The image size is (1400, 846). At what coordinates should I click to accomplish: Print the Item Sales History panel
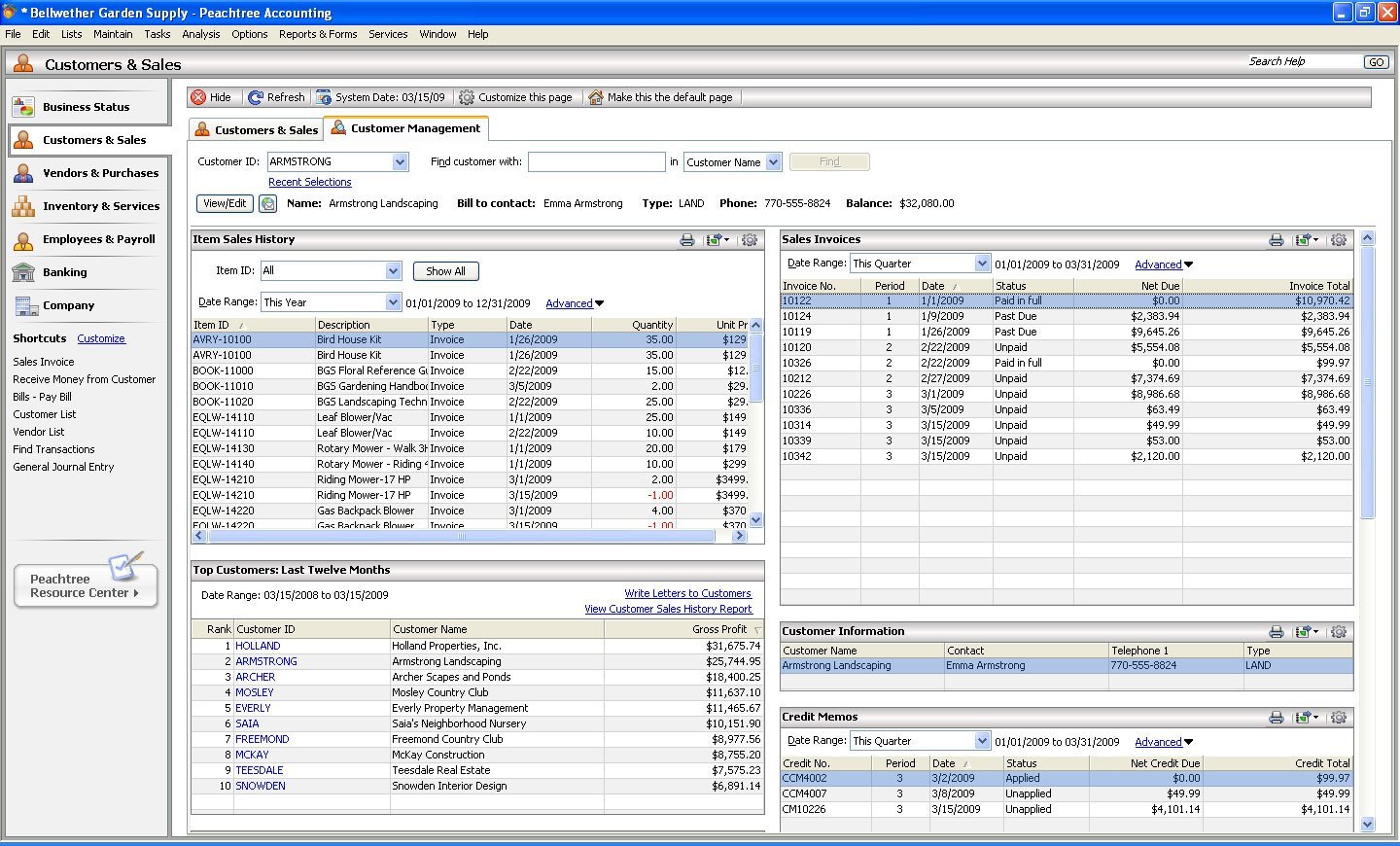coord(687,240)
